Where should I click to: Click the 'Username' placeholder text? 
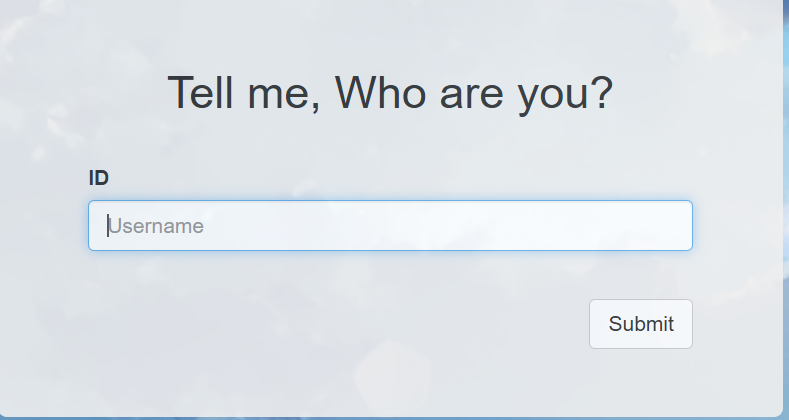[x=156, y=226]
